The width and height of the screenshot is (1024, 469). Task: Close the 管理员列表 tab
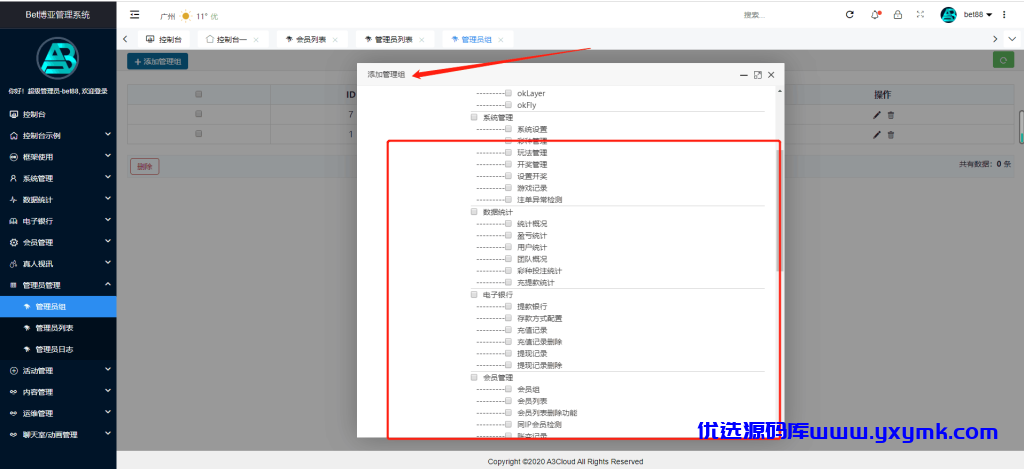(x=421, y=40)
